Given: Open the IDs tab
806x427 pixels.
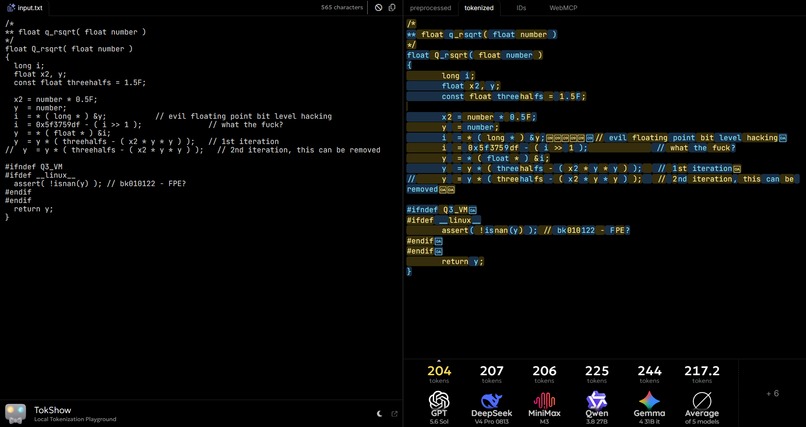Looking at the screenshot, I should click(x=521, y=8).
